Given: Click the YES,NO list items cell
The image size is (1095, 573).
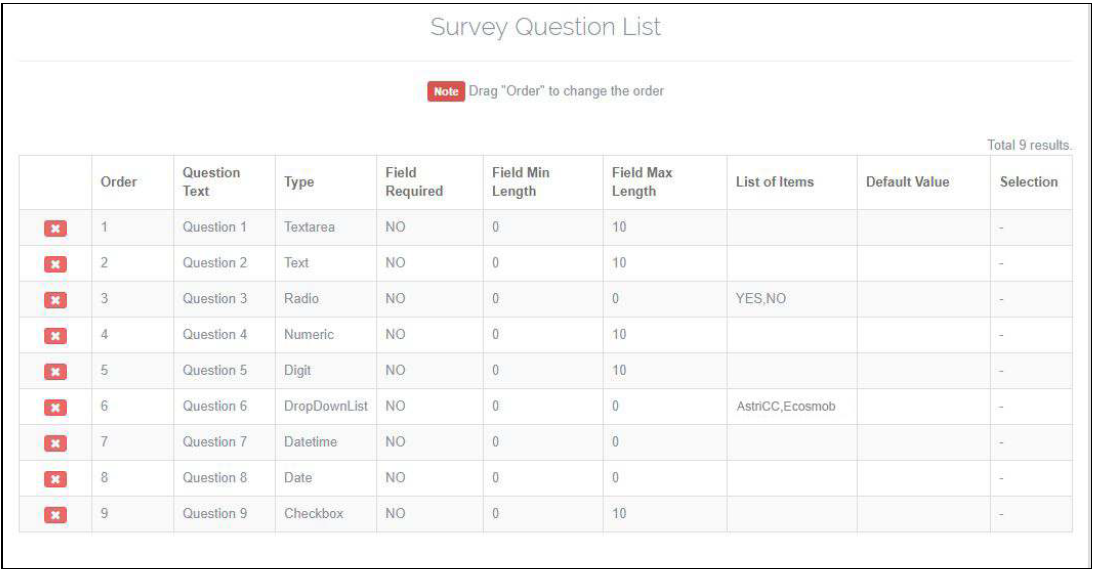Looking at the screenshot, I should (x=760, y=298).
